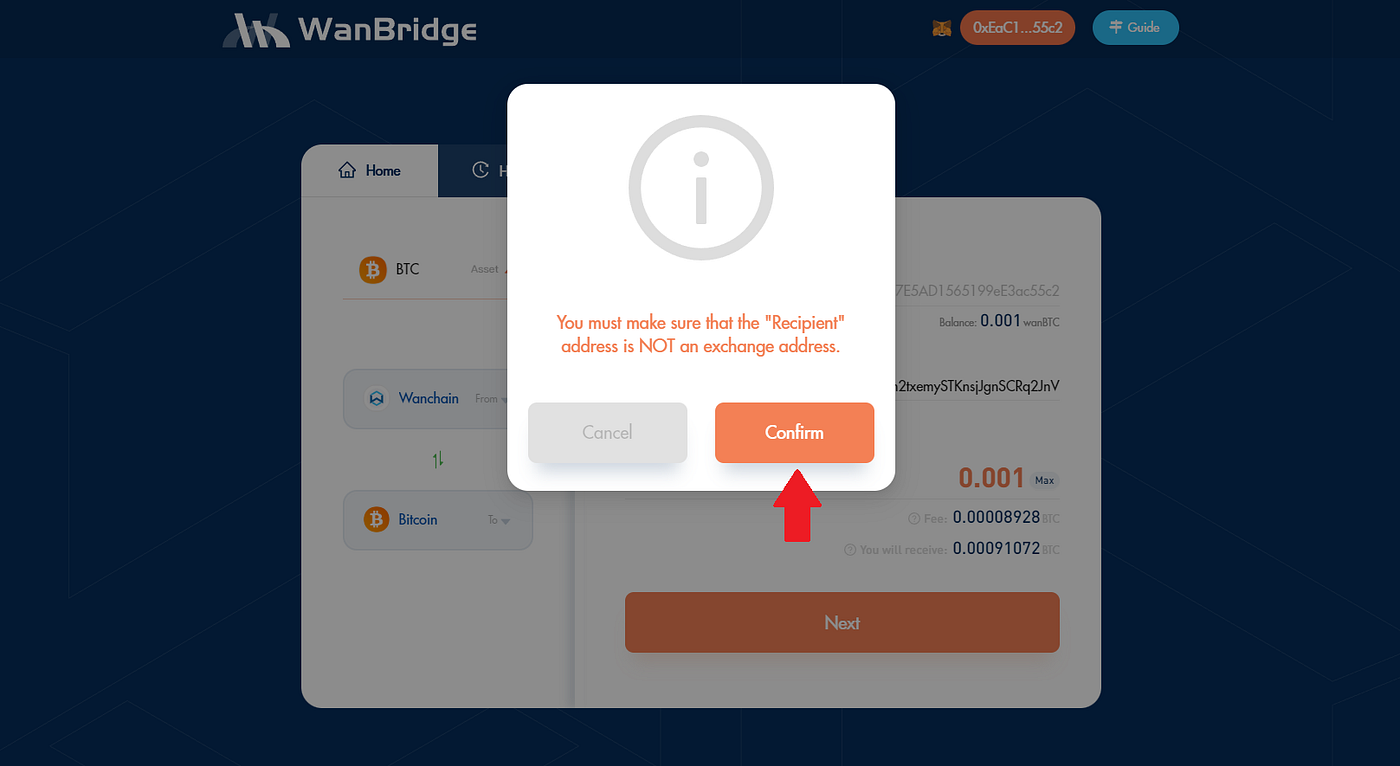The width and height of the screenshot is (1400, 766).
Task: Click the BTC asset coin icon
Action: [373, 269]
